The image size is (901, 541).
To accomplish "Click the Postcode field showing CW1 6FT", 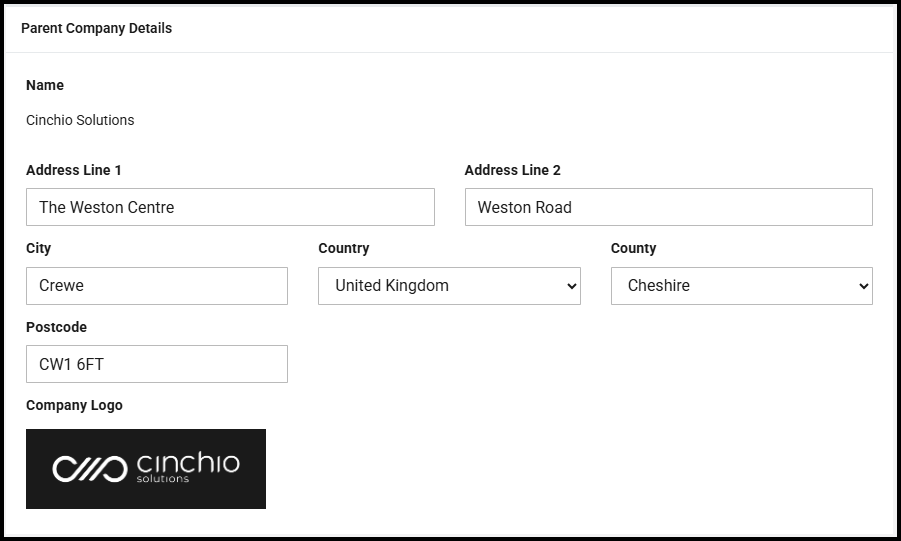I will click(157, 364).
